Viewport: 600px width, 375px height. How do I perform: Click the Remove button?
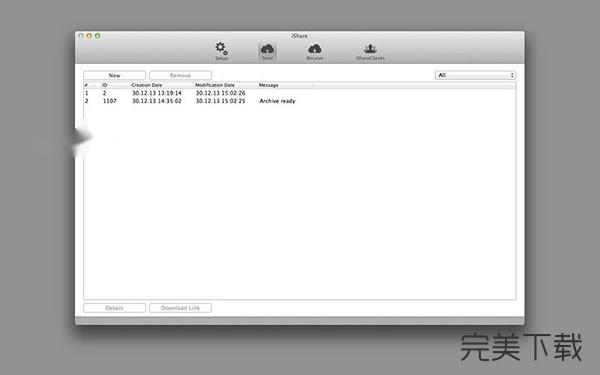[x=180, y=75]
